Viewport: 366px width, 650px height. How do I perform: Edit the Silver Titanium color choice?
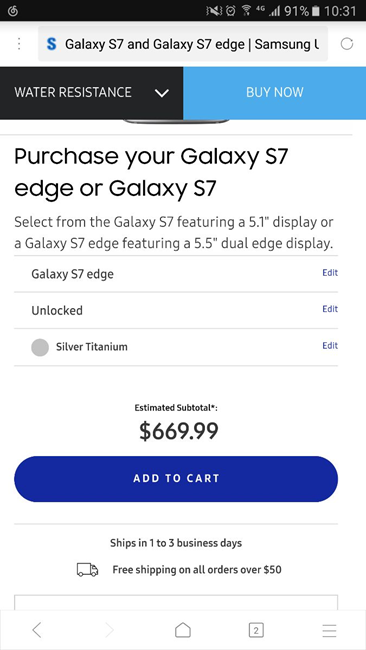coord(330,346)
